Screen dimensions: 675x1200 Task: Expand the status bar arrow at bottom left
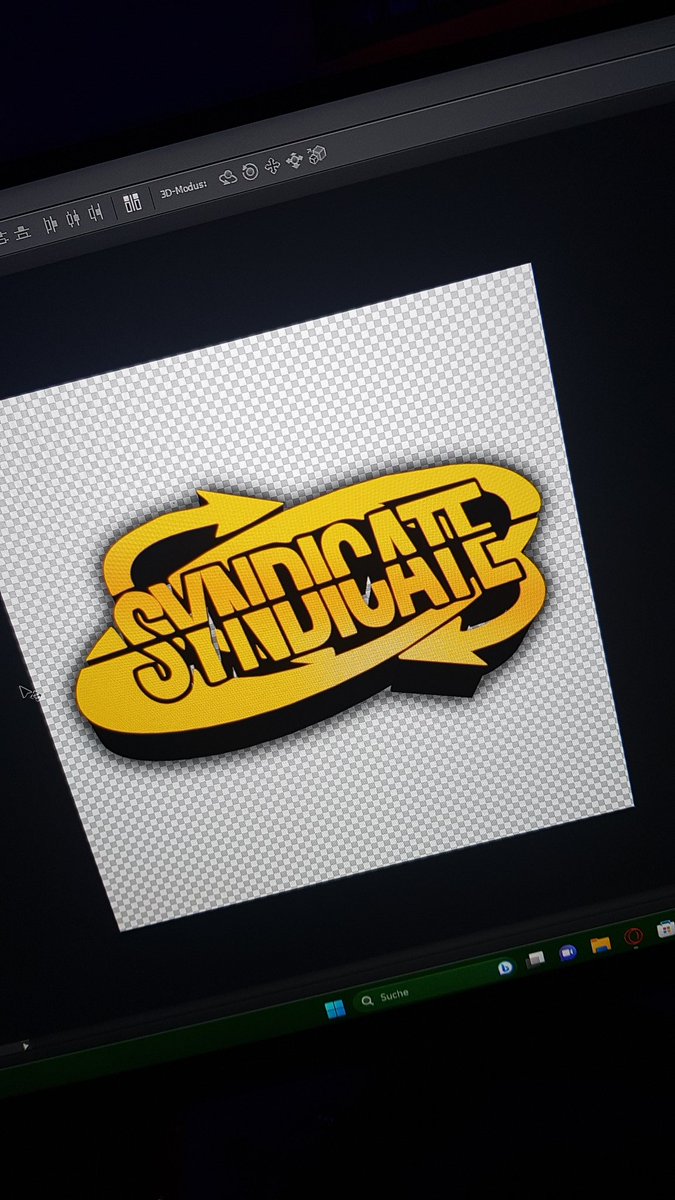tap(26, 1046)
